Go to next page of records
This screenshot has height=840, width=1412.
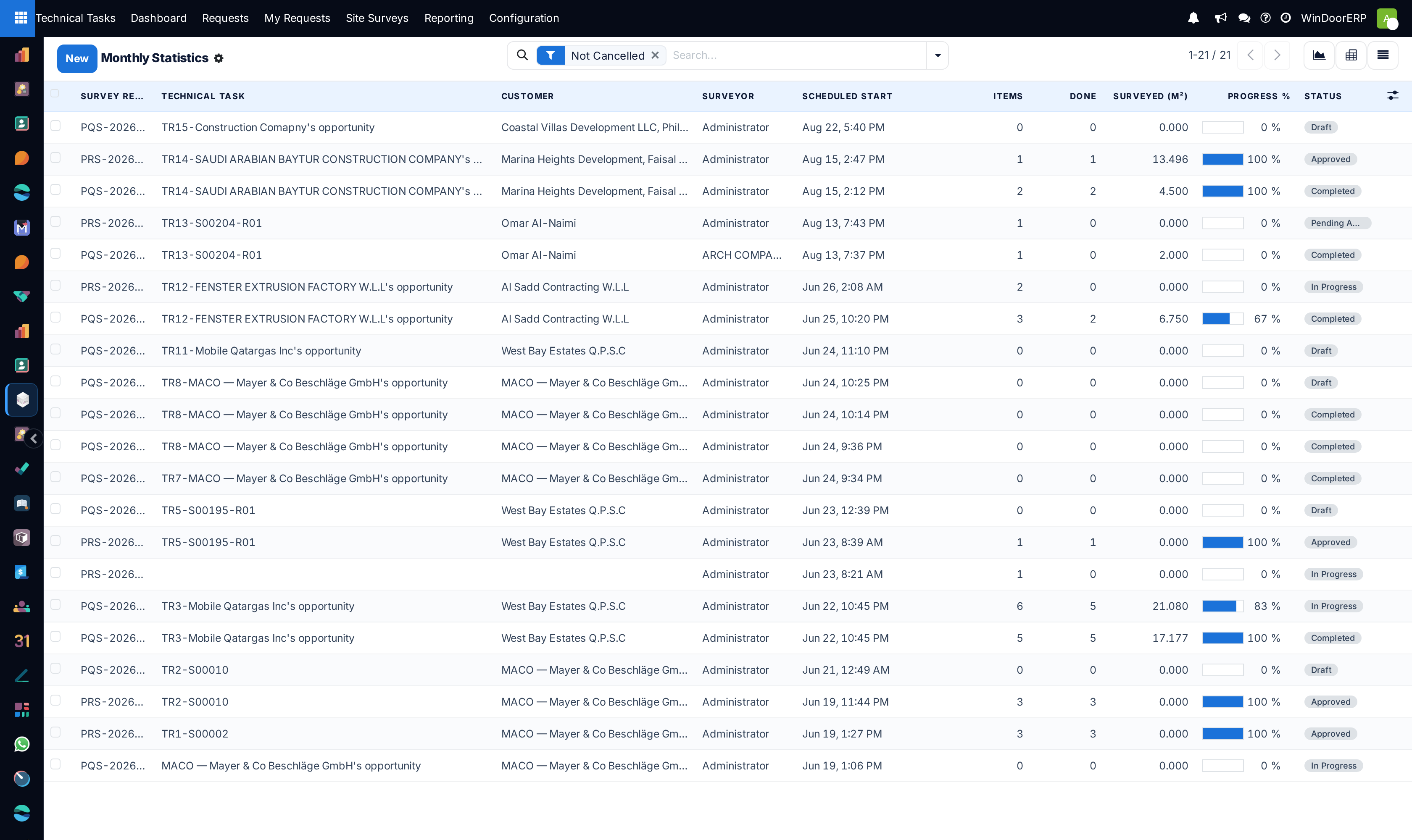pyautogui.click(x=1277, y=55)
